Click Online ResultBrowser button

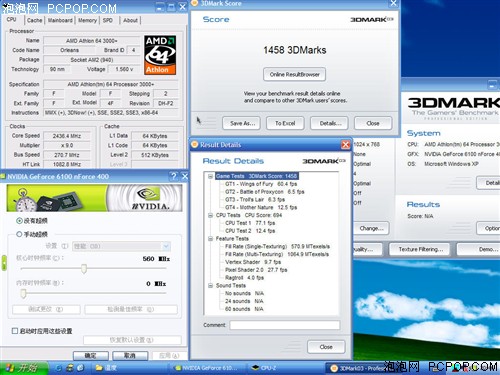tap(294, 74)
